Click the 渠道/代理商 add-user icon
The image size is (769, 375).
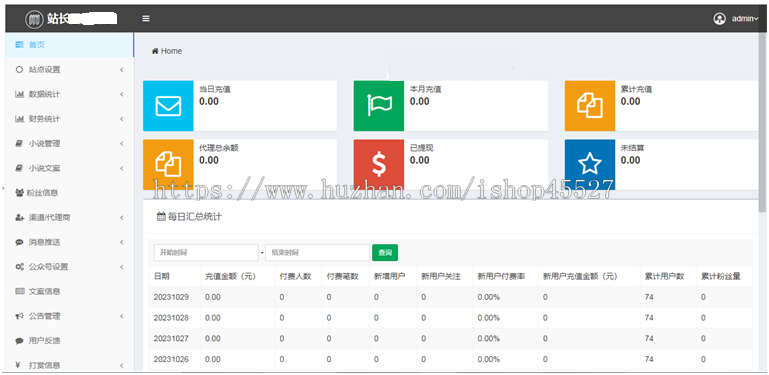pos(20,217)
